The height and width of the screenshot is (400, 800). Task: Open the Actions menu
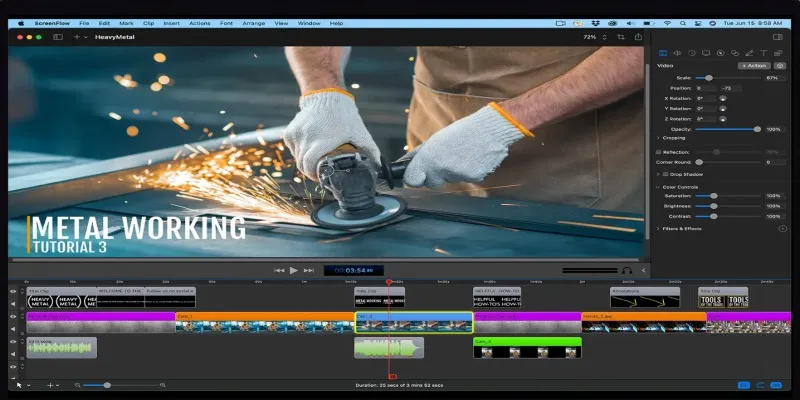[199, 23]
